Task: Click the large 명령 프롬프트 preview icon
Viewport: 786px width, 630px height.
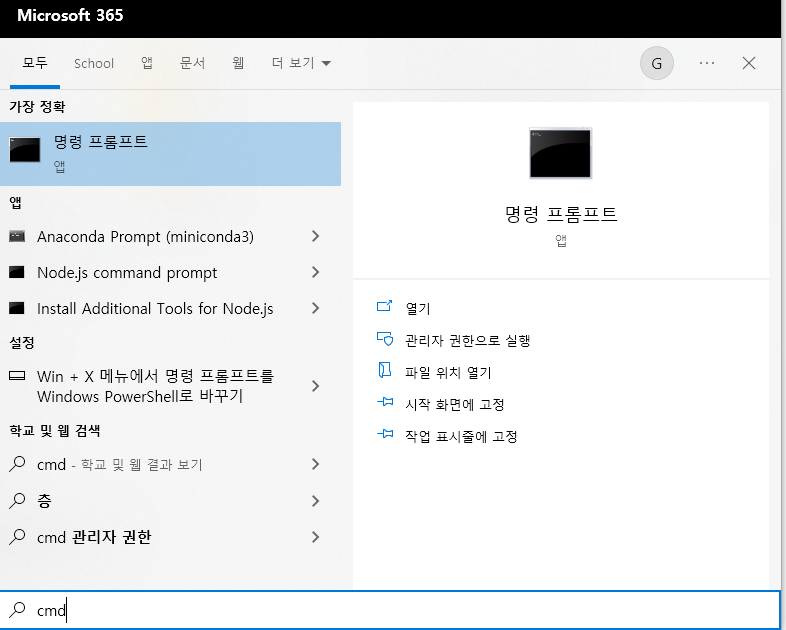Action: coord(560,153)
